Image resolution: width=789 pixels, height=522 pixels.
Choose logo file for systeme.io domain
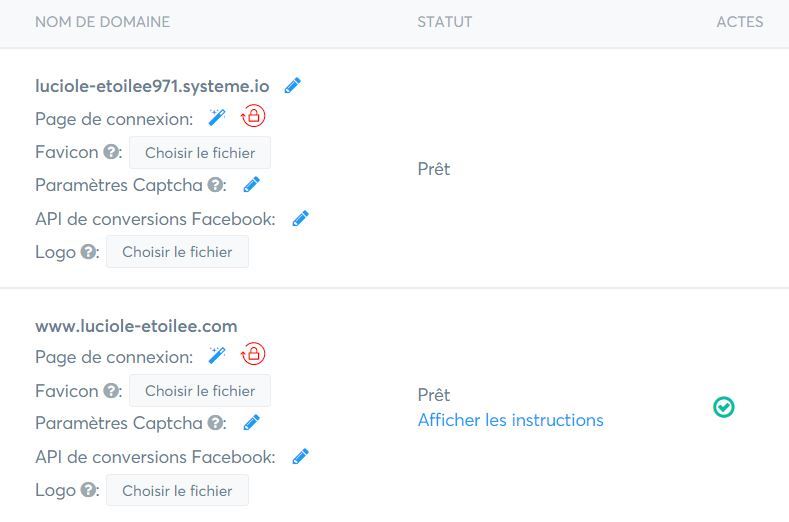(x=177, y=252)
